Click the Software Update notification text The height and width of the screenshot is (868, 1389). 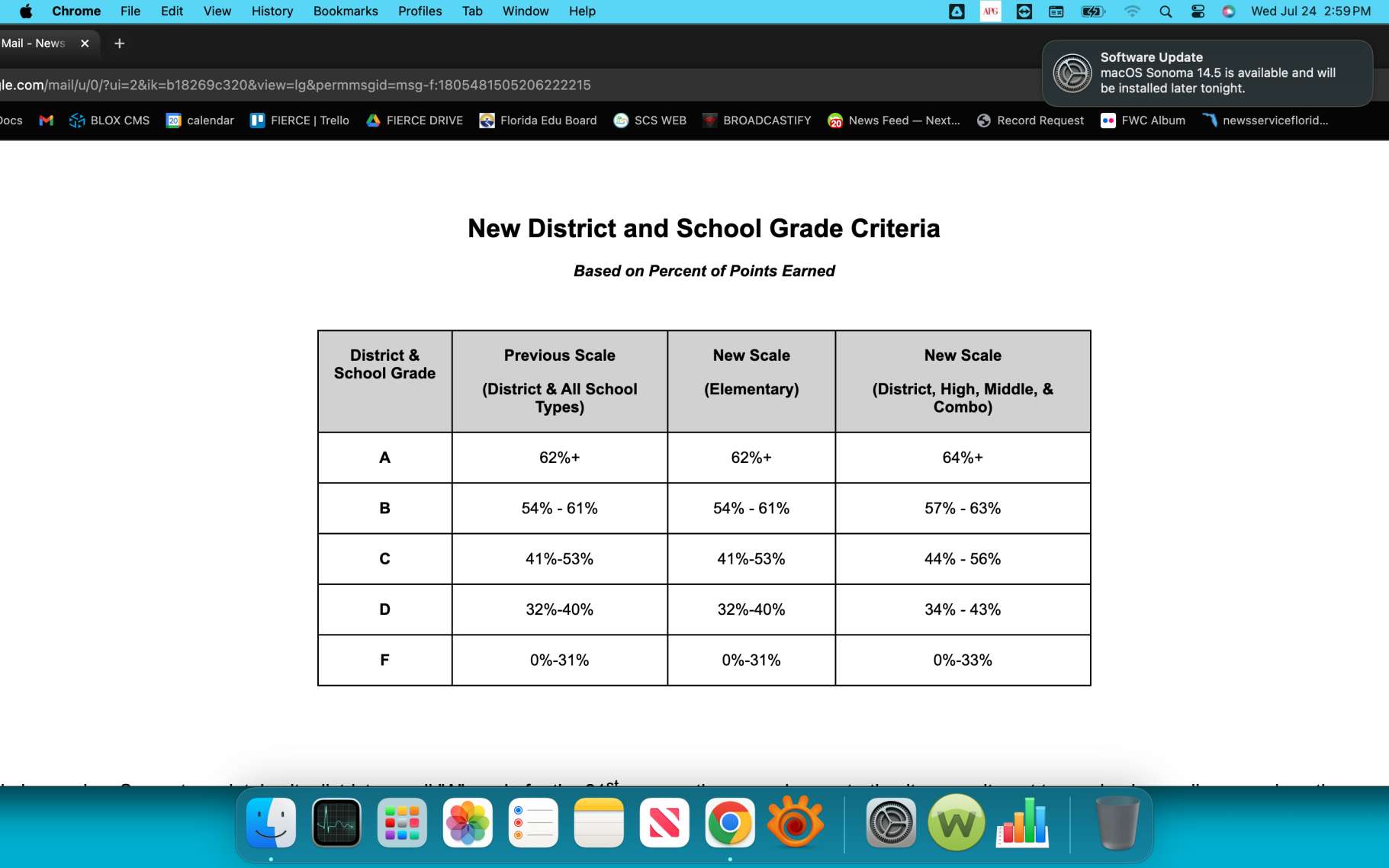tap(1217, 72)
